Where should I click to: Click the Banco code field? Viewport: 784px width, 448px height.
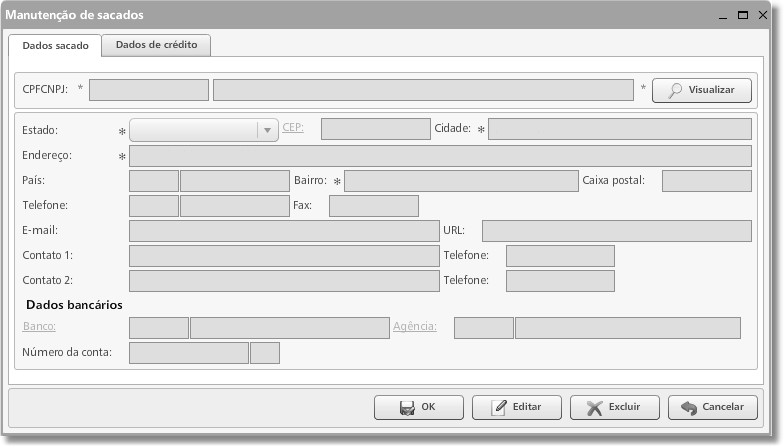coord(159,328)
